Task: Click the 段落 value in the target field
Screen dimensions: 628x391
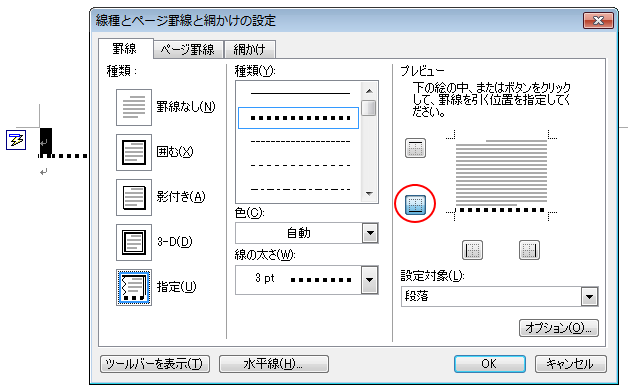Action: click(417, 296)
